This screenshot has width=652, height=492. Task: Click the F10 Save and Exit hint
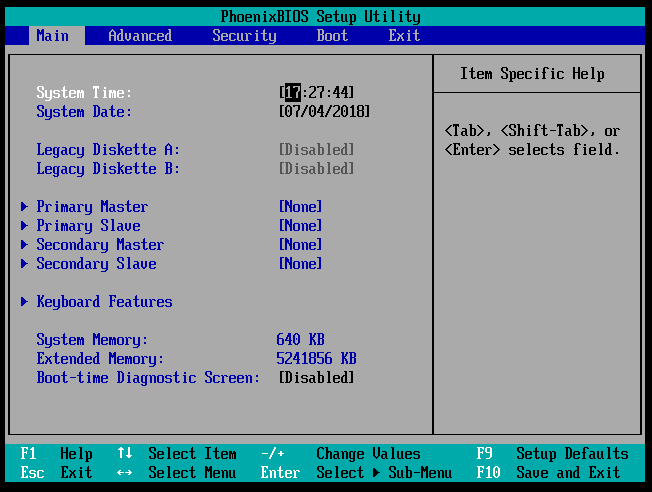tap(548, 472)
